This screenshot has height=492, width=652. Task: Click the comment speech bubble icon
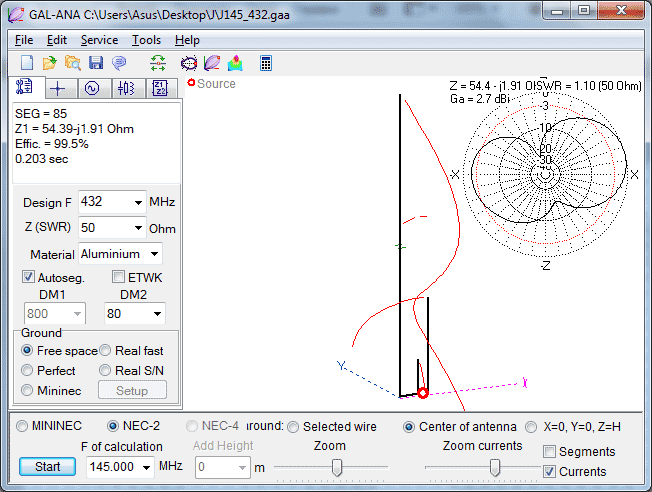[x=119, y=63]
